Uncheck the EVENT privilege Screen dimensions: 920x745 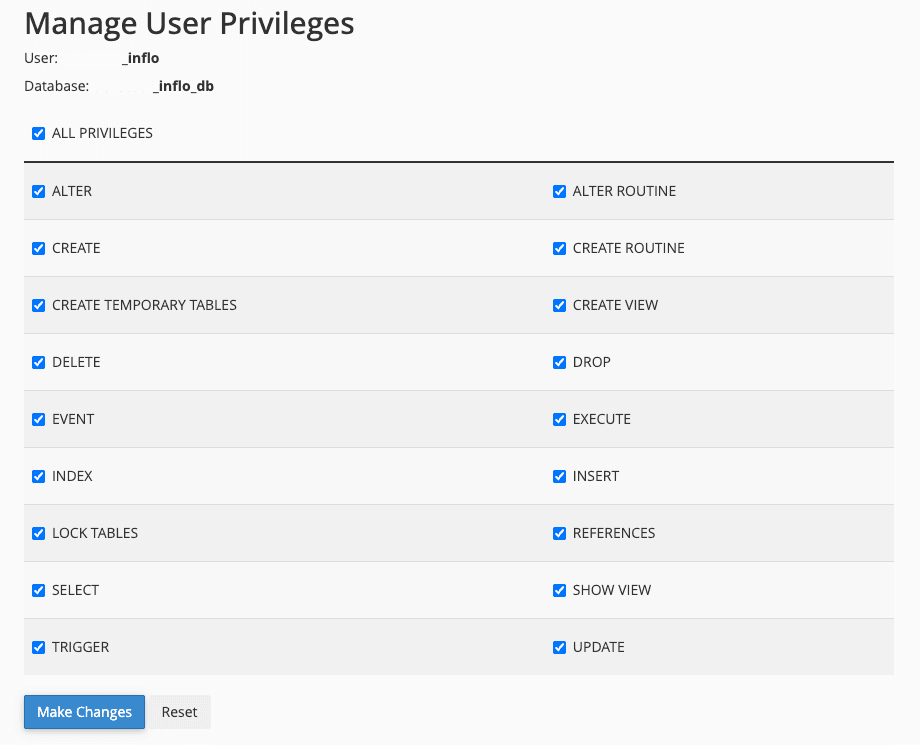39,419
